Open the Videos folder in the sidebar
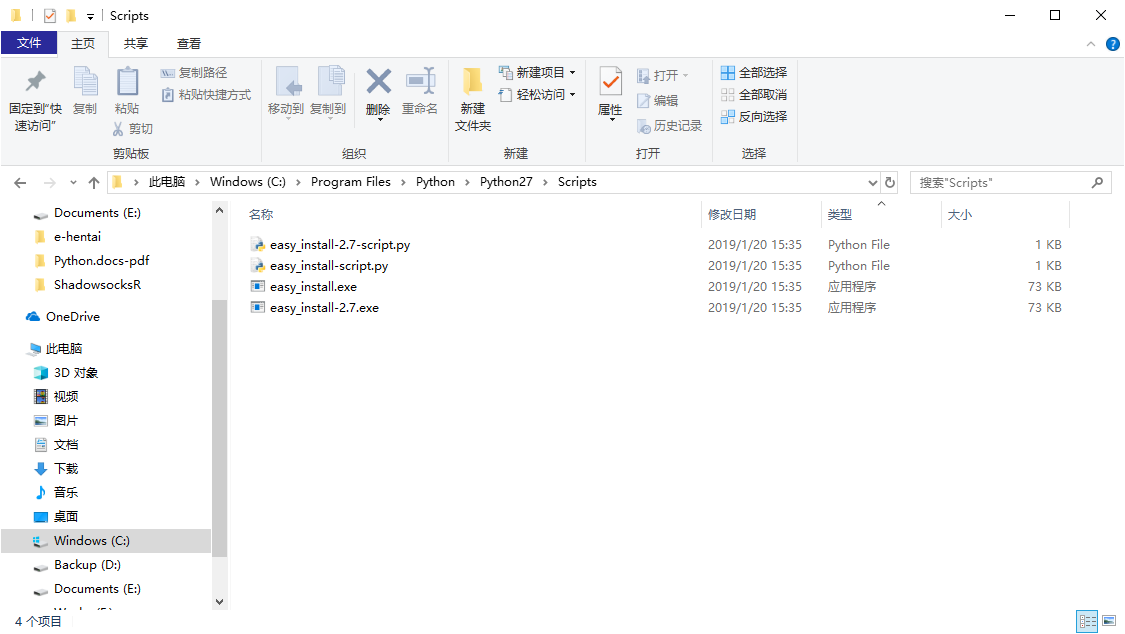 pos(66,397)
